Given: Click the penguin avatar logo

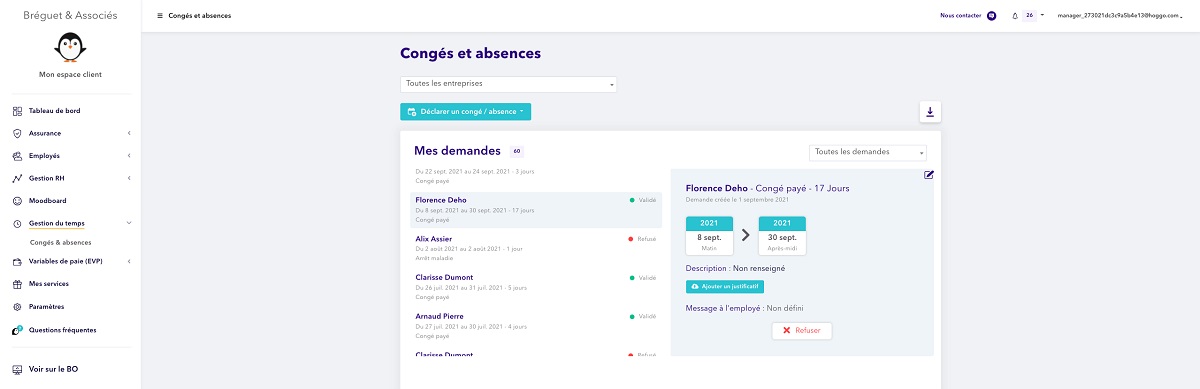Looking at the screenshot, I should (70, 48).
